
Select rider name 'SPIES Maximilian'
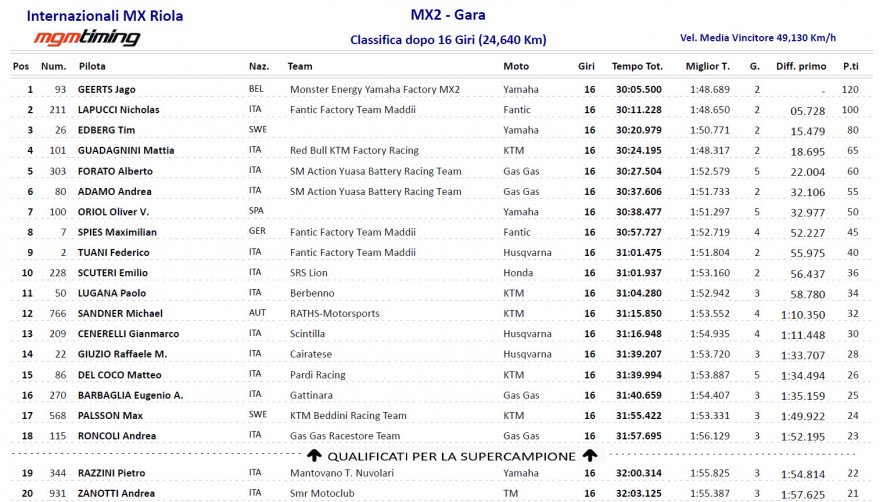coord(117,232)
